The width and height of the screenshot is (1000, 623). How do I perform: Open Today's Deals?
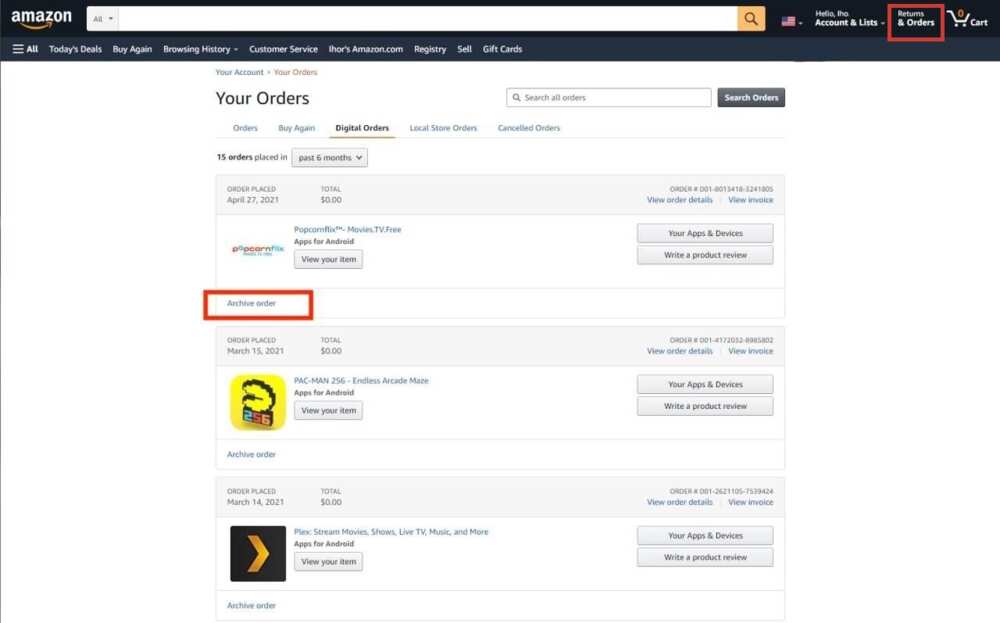[x=75, y=49]
